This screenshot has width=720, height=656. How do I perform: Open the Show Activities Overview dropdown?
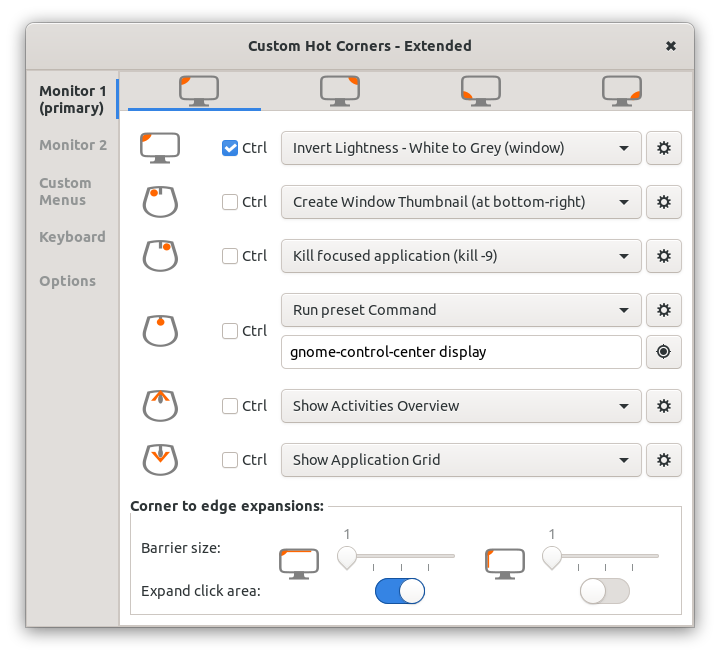pos(461,406)
